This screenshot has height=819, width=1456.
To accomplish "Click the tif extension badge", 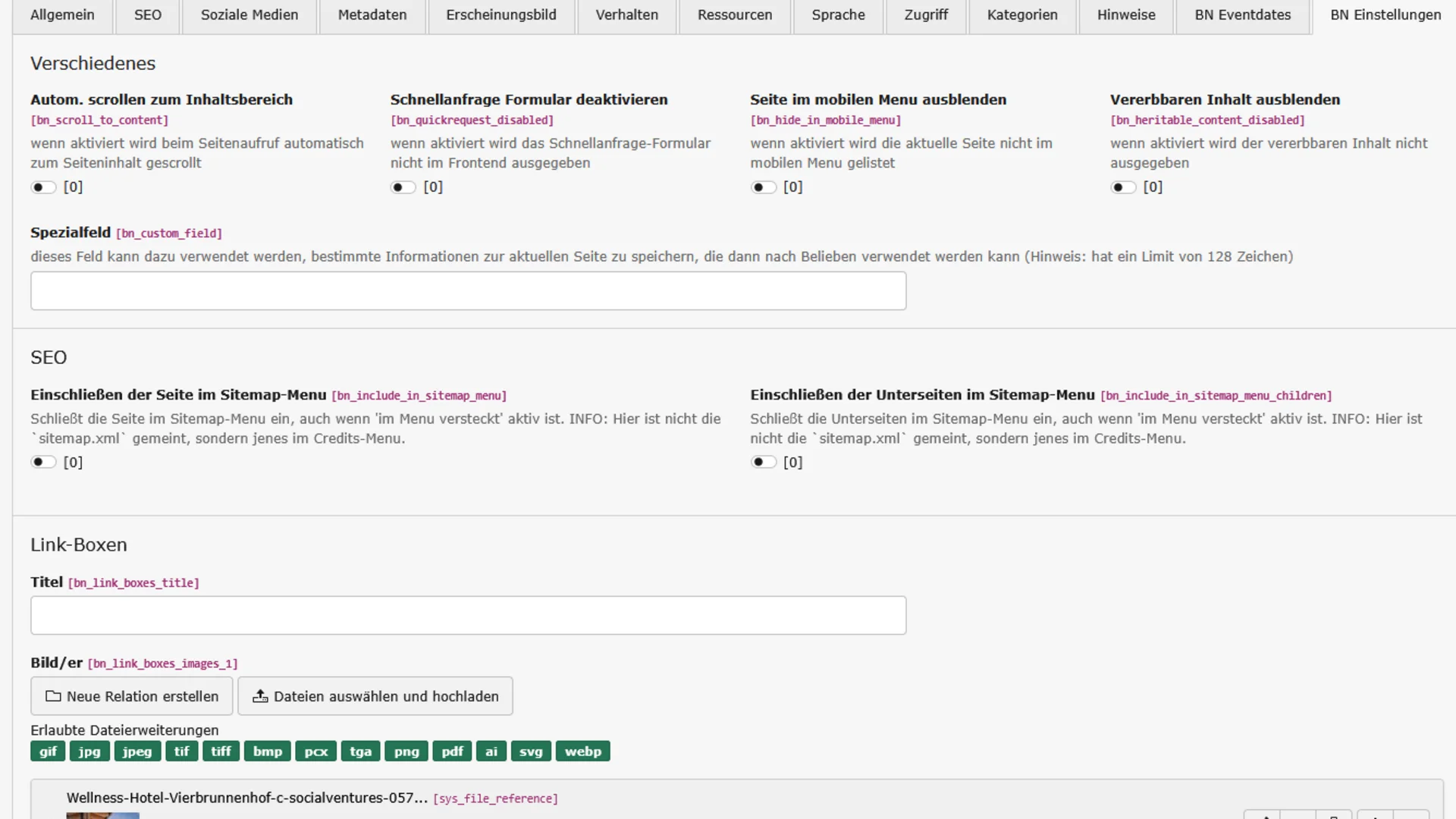I will 182,752.
